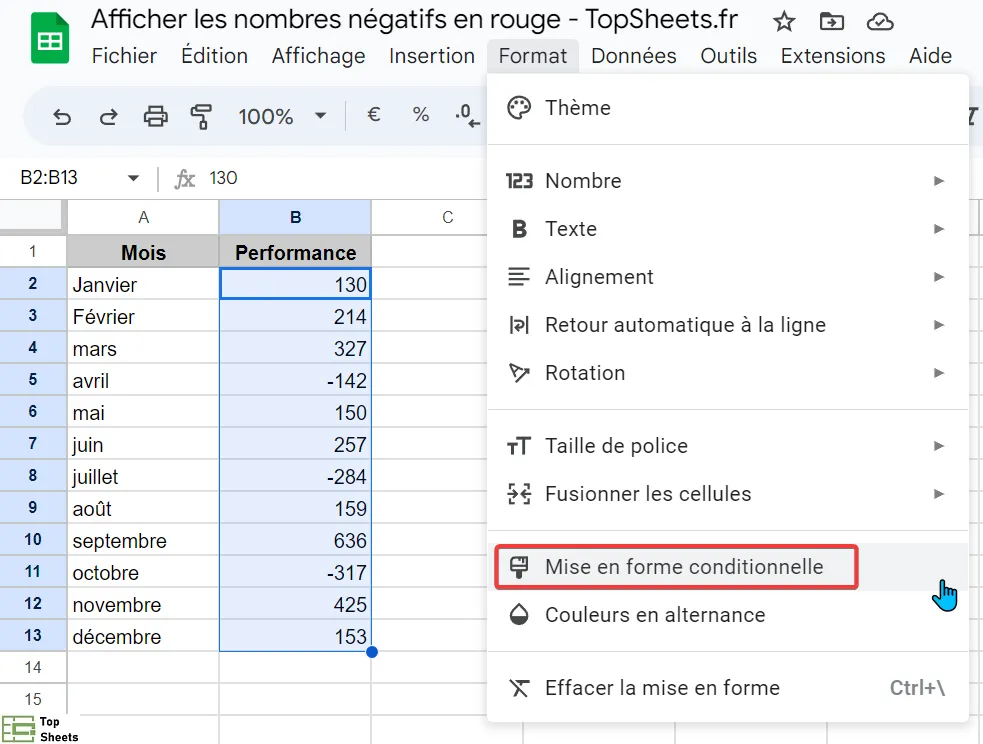
Task: Select the cell containing décembre
Action: 144,636
